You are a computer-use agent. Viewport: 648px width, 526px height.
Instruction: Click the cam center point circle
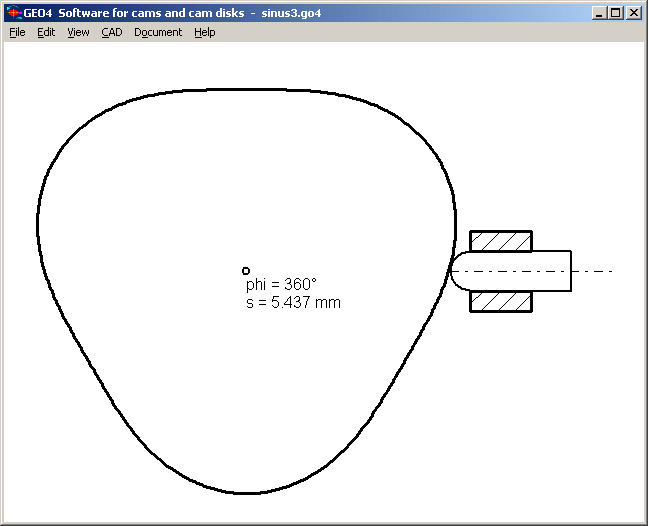(246, 271)
